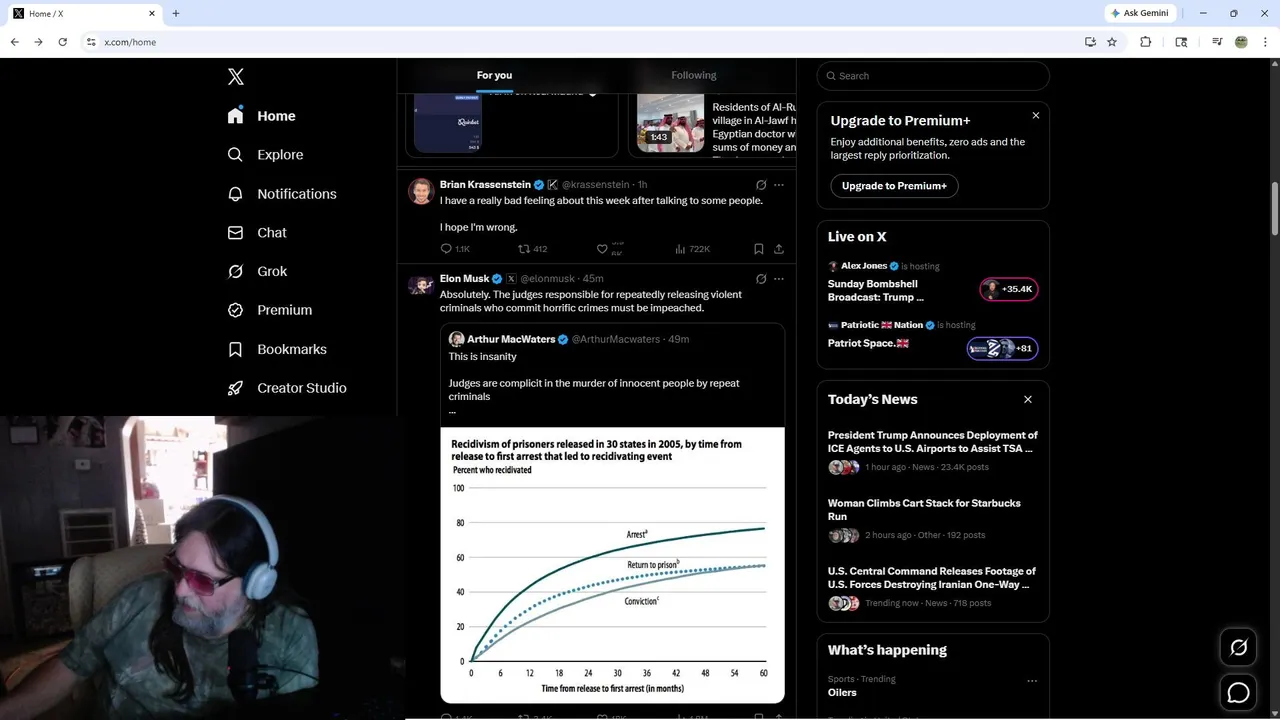Open Ask Gemini button
This screenshot has height=720, width=1280.
(1139, 13)
